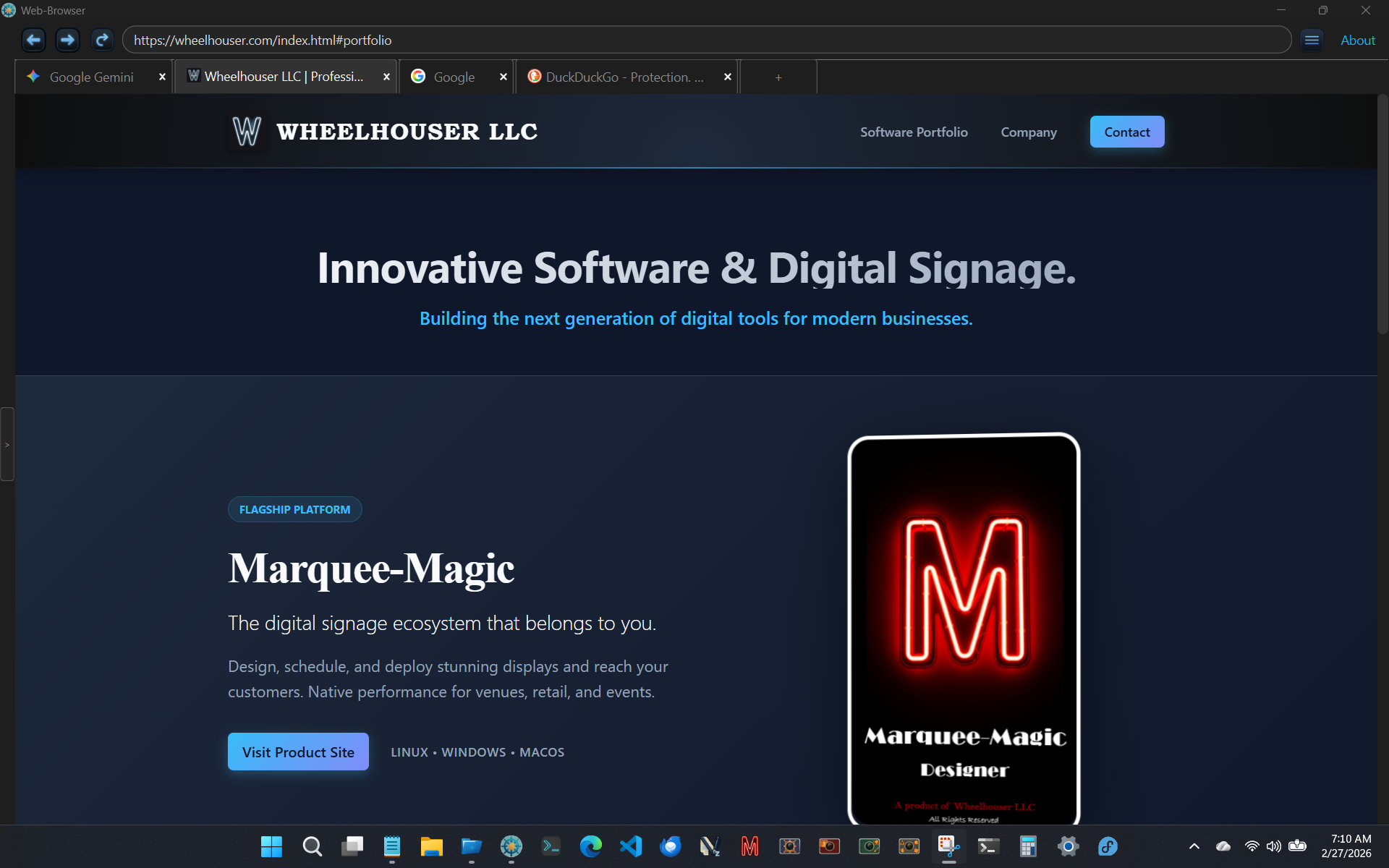Image resolution: width=1389 pixels, height=868 pixels.
Task: Click the Web-Browser compass icon on taskbar
Action: 511,846
